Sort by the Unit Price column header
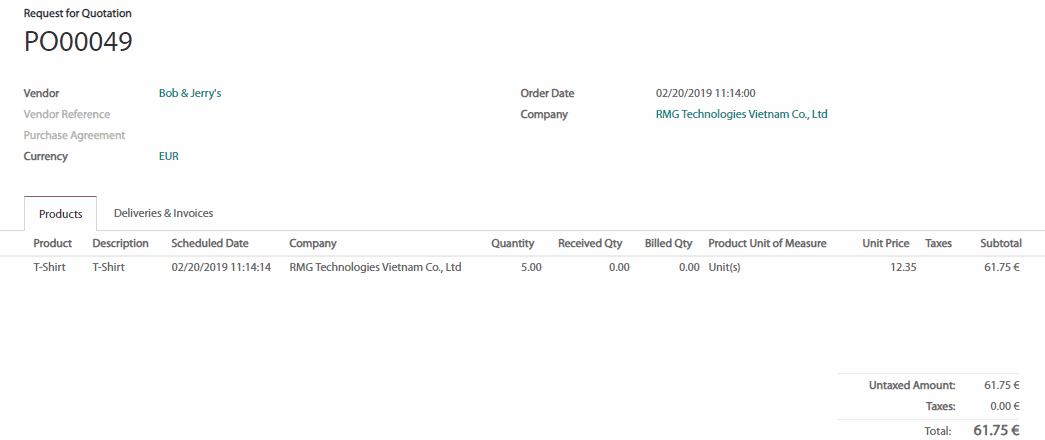Viewport: 1045px width, 440px height. pyautogui.click(x=885, y=243)
